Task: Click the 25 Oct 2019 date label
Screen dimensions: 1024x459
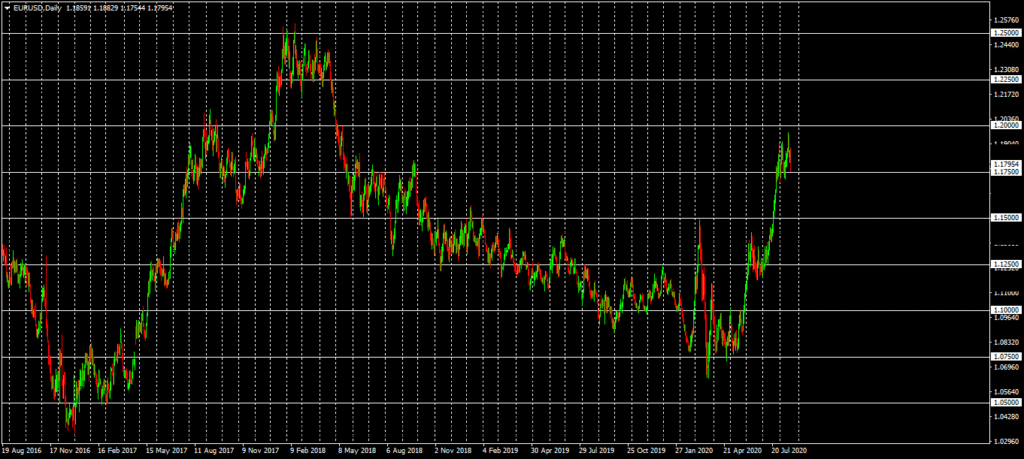Action: (647, 451)
